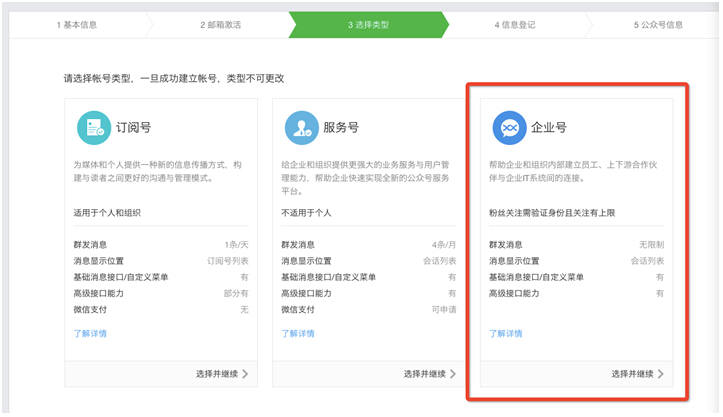Choose 订阅号 via 选择并继续
This screenshot has height=417, width=723.
217,374
